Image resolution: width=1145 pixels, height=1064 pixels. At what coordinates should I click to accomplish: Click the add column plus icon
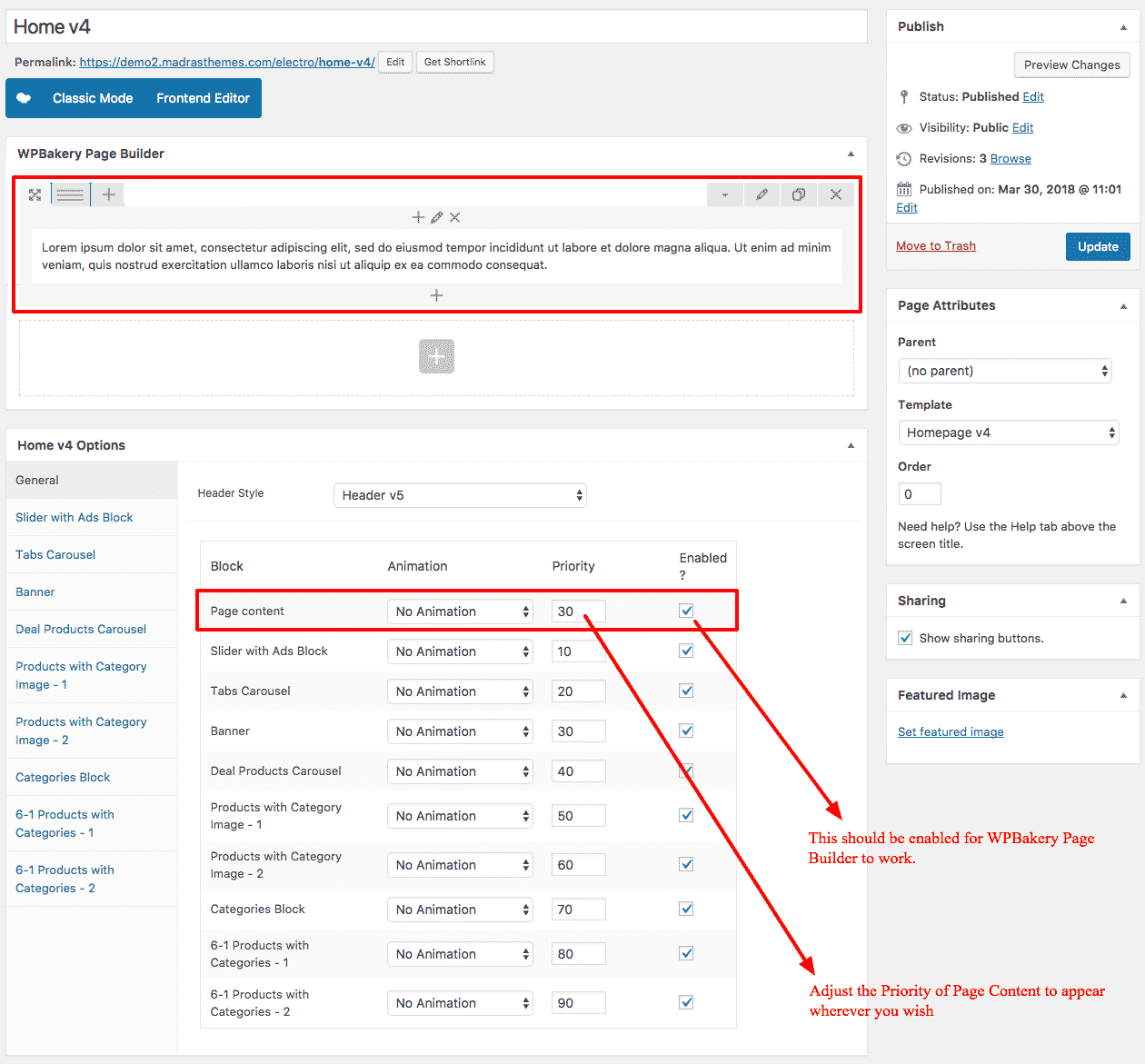pos(108,194)
